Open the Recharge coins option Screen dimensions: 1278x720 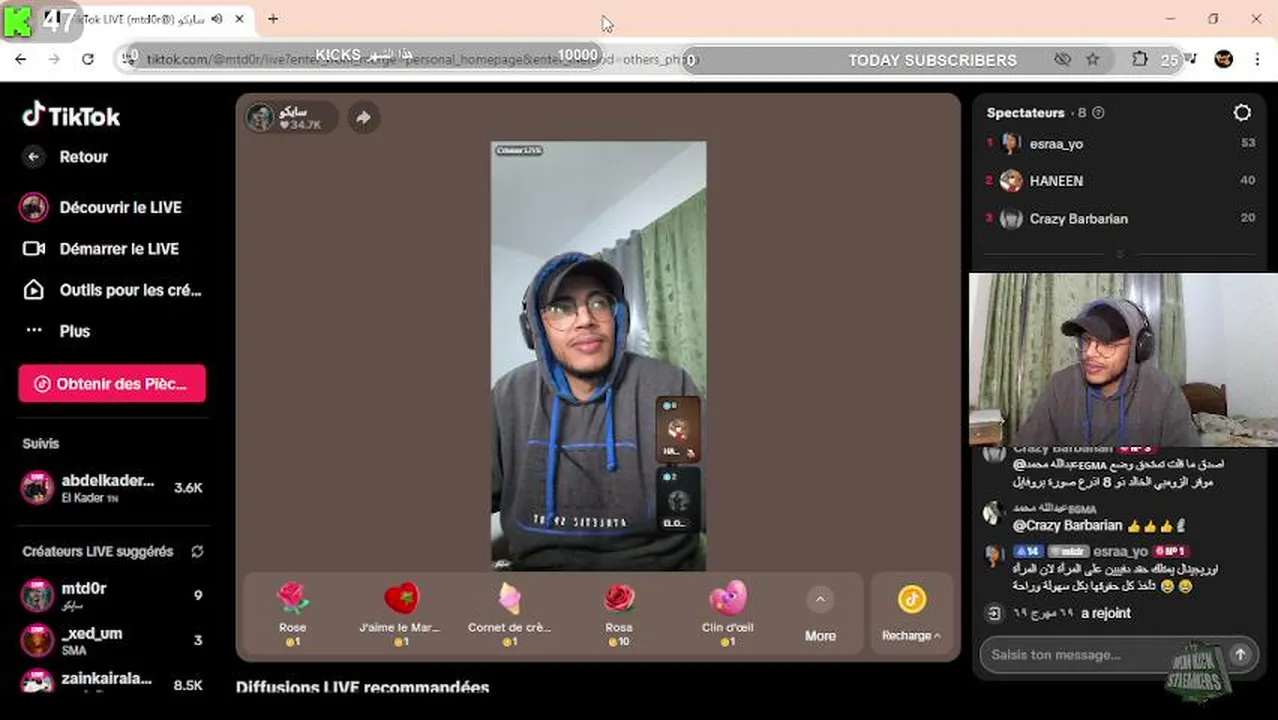coord(911,614)
